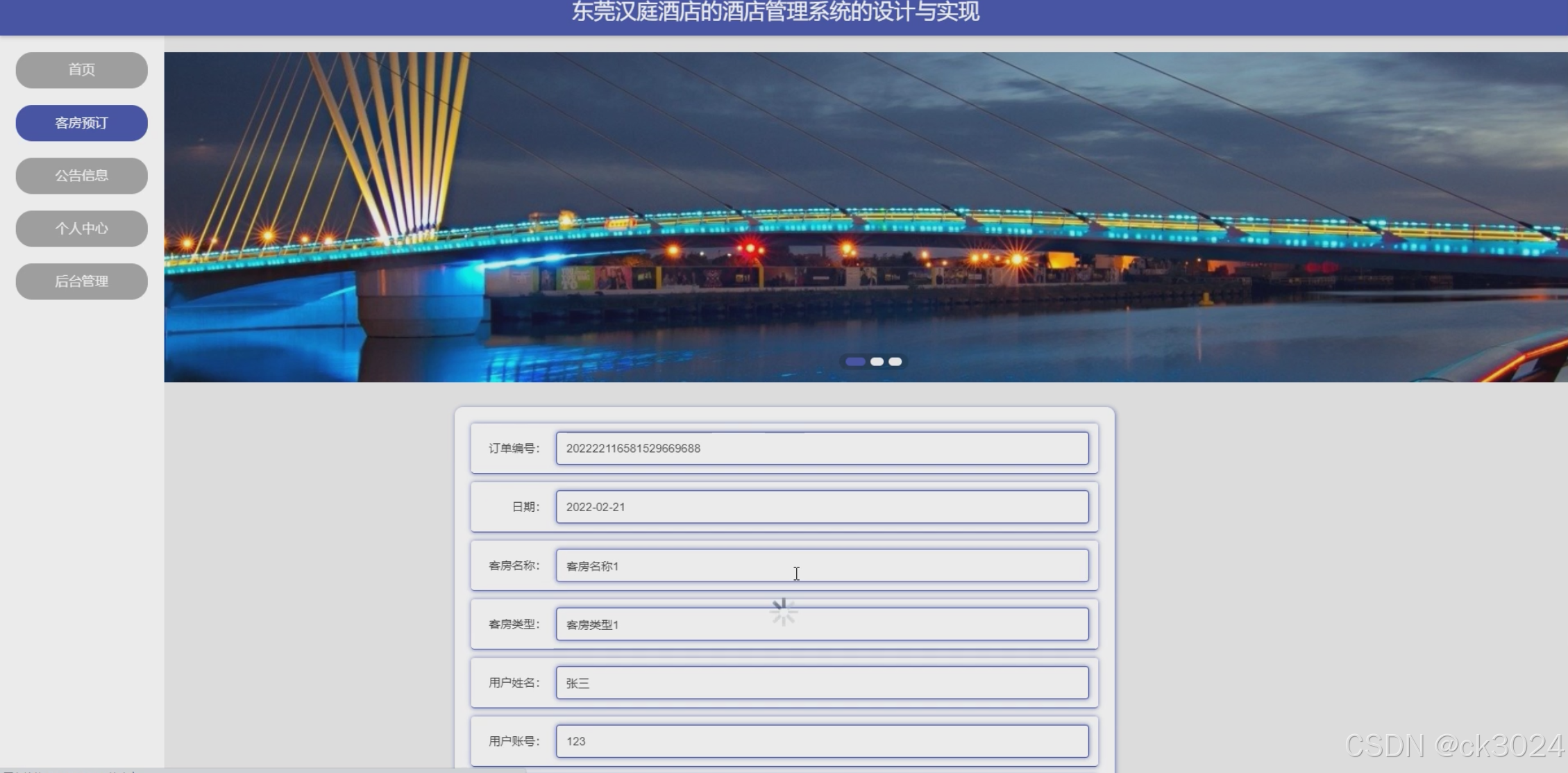This screenshot has width=1568, height=773.
Task: Click the 用户账号 field containing 123
Action: tap(821, 741)
